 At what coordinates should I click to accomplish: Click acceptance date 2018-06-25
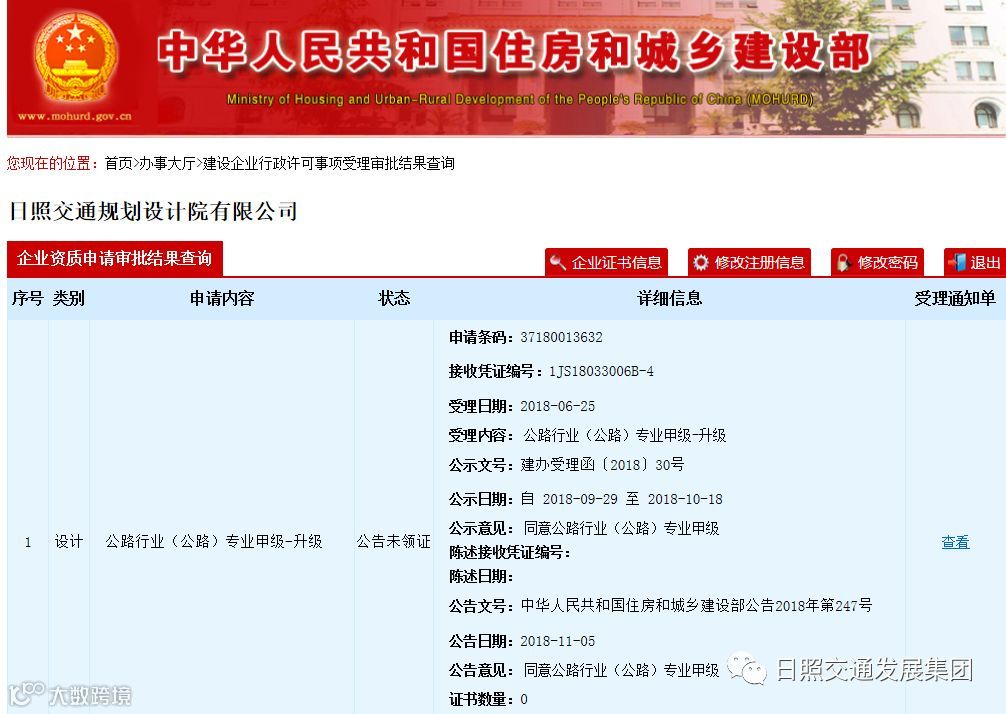pyautogui.click(x=558, y=406)
